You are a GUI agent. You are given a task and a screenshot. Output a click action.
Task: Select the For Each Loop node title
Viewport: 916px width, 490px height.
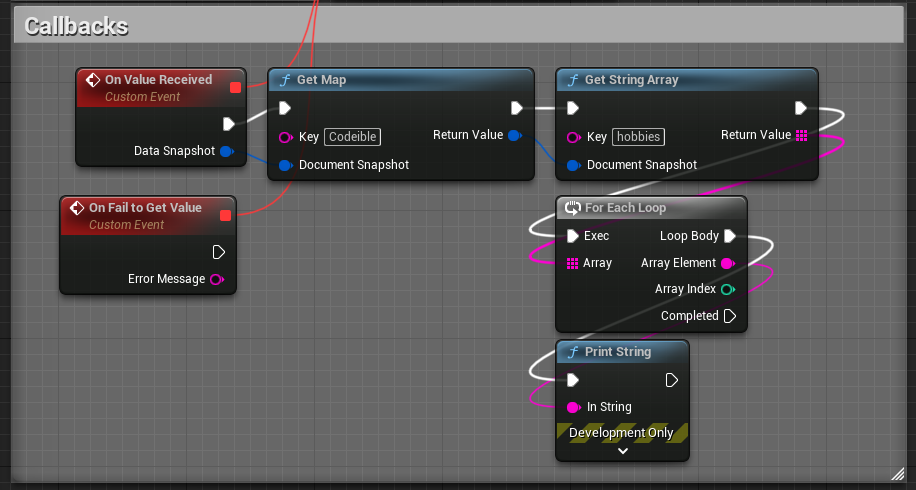coord(625,208)
